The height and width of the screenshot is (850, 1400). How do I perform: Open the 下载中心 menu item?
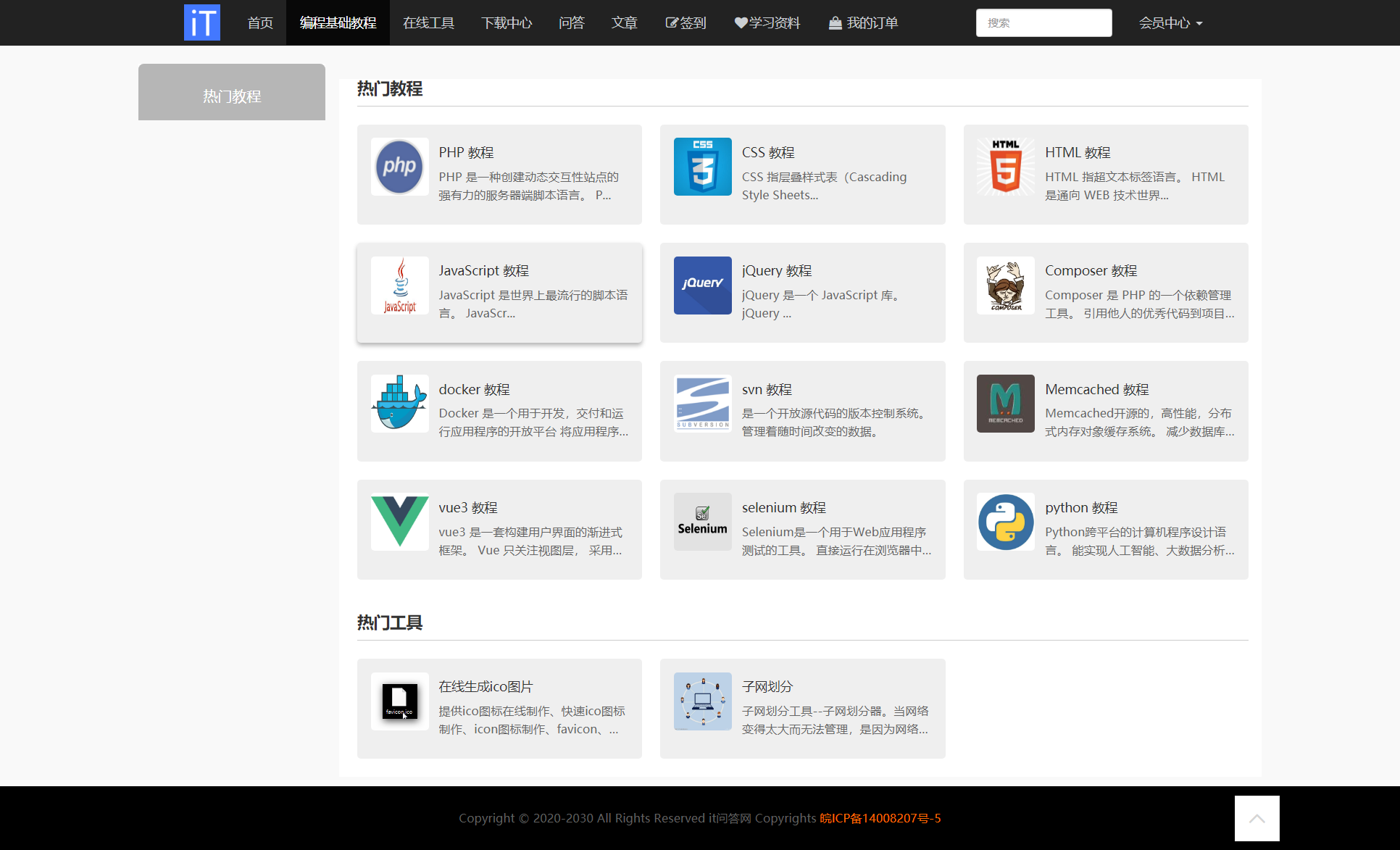[x=507, y=23]
